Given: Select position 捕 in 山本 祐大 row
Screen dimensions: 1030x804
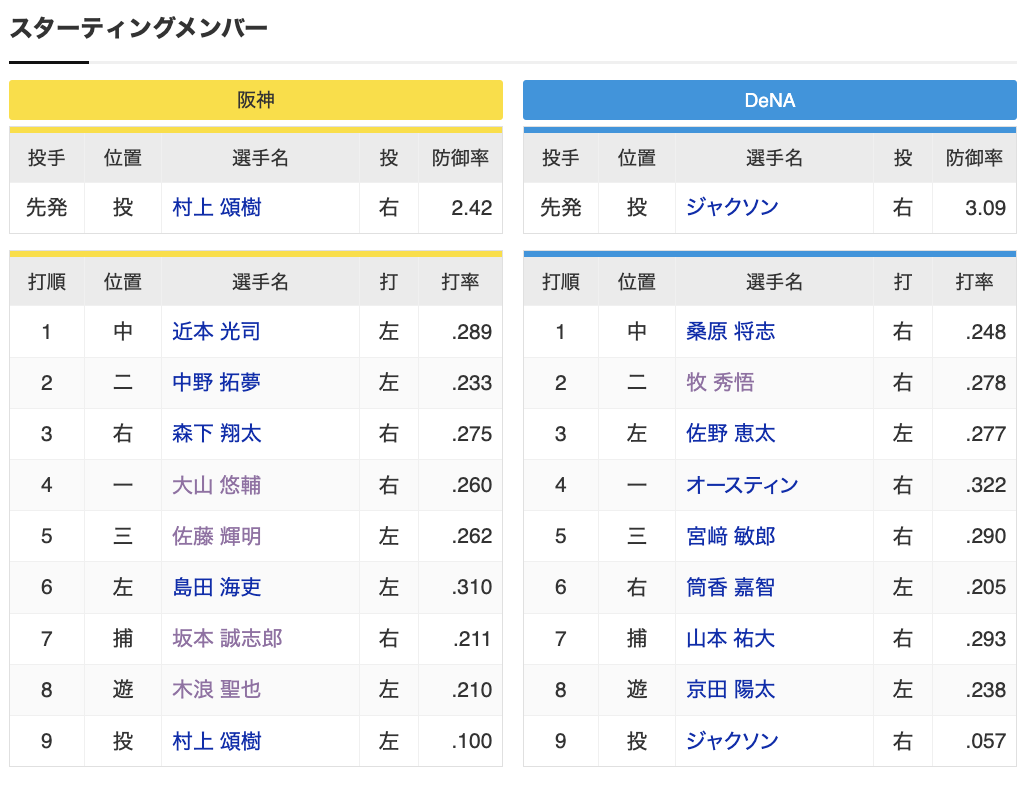Looking at the screenshot, I should click(637, 638).
